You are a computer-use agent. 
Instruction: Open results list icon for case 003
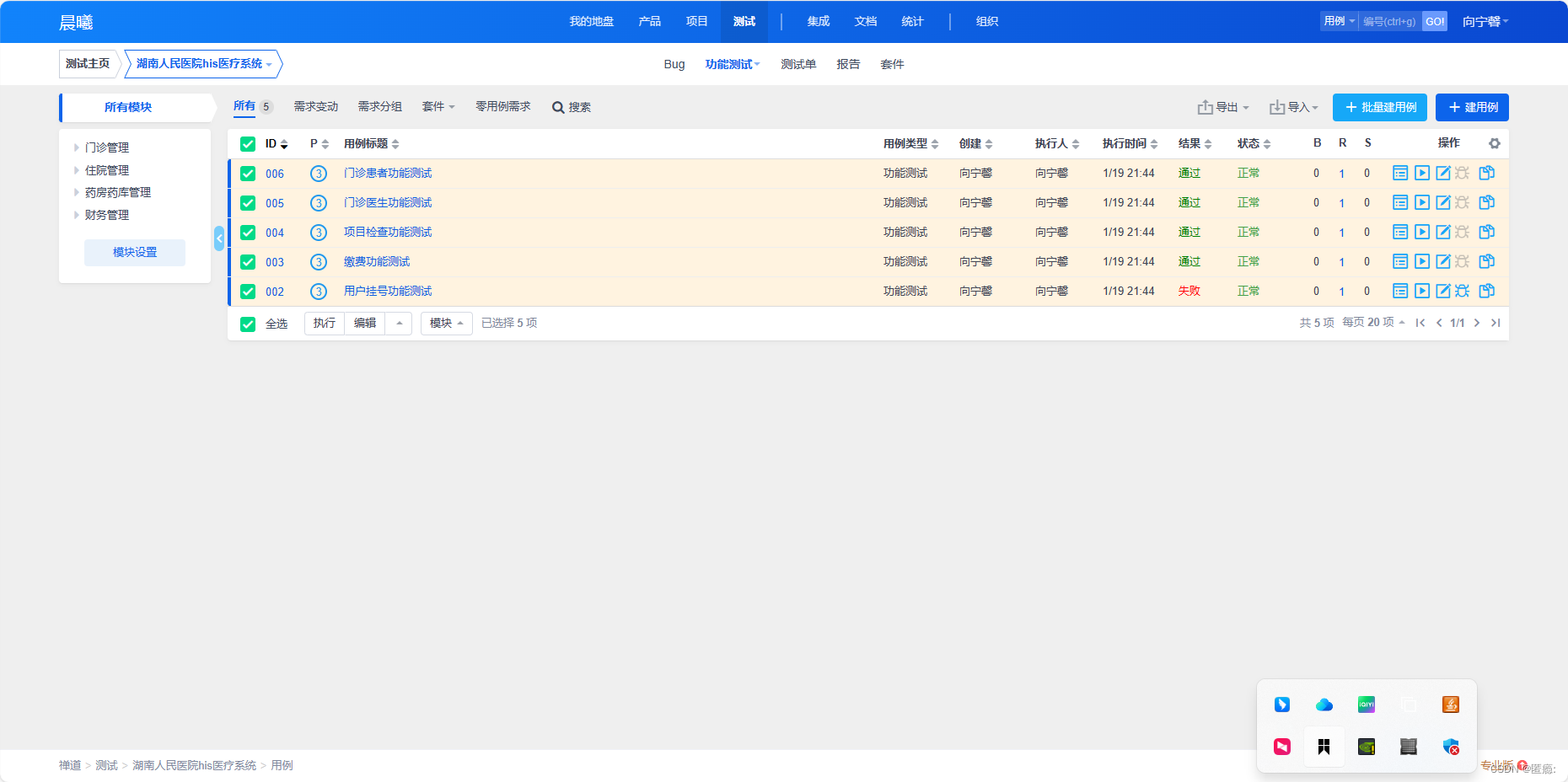(x=1400, y=261)
